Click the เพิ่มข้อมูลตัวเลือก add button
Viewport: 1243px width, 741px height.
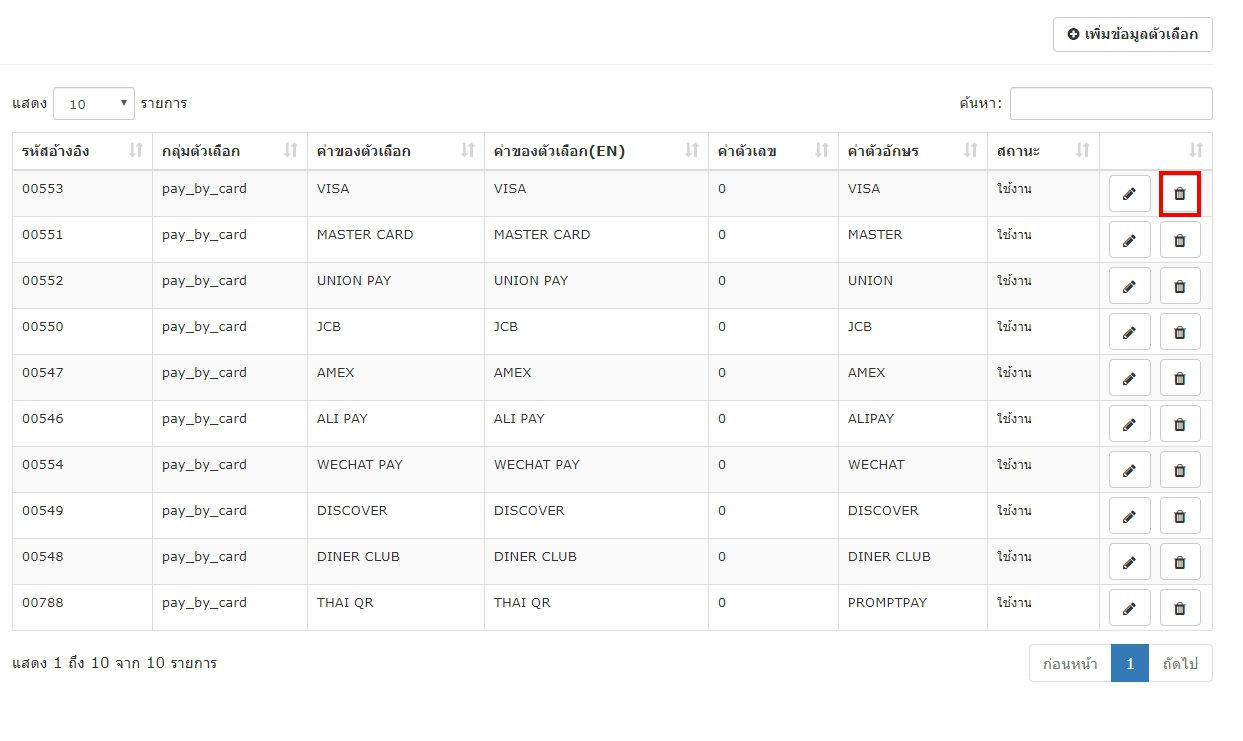coord(1132,34)
